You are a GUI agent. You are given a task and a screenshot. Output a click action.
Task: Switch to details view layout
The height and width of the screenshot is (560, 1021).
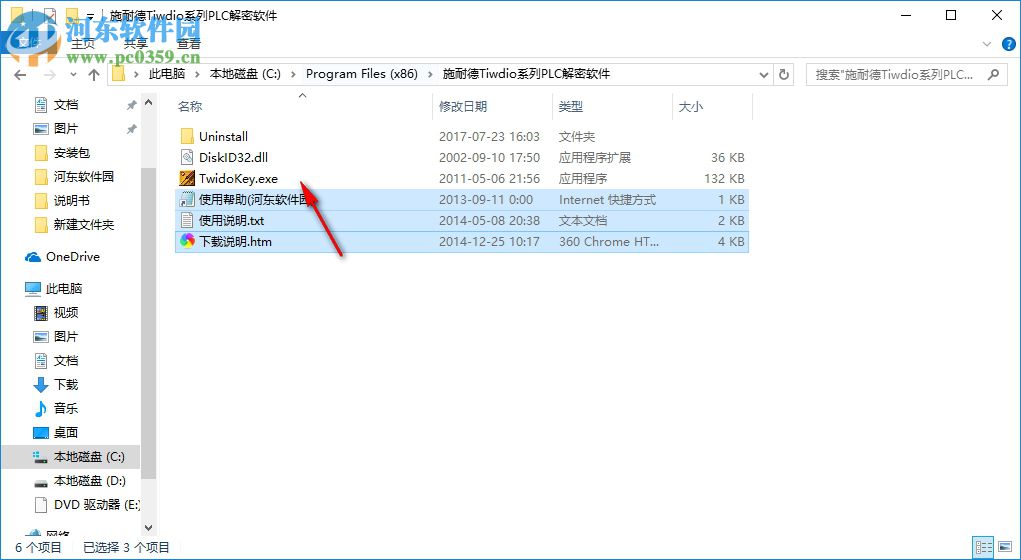(983, 548)
